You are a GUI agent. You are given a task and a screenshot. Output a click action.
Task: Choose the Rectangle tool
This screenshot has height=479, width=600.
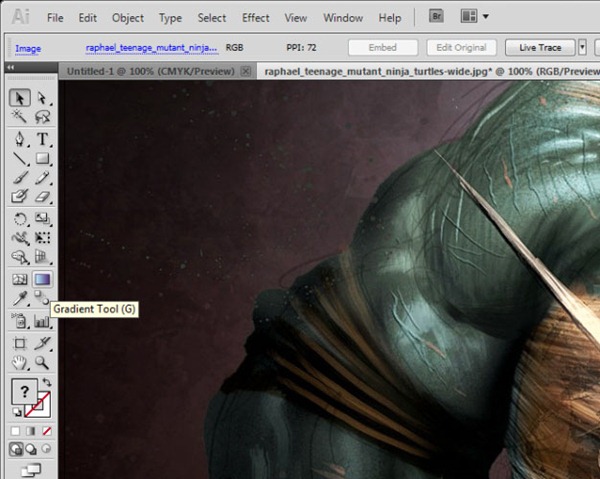[x=42, y=158]
